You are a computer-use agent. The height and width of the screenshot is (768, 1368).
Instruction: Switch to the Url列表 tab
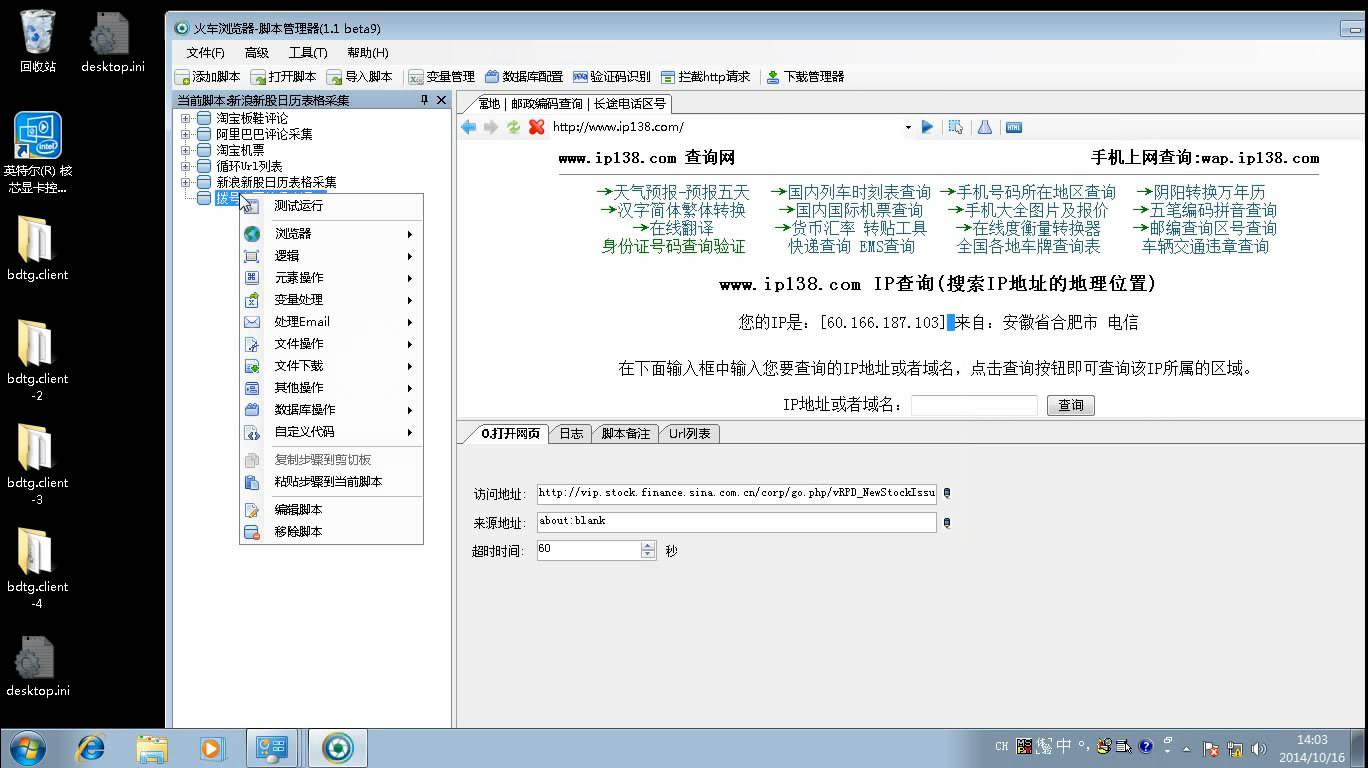[x=690, y=434]
